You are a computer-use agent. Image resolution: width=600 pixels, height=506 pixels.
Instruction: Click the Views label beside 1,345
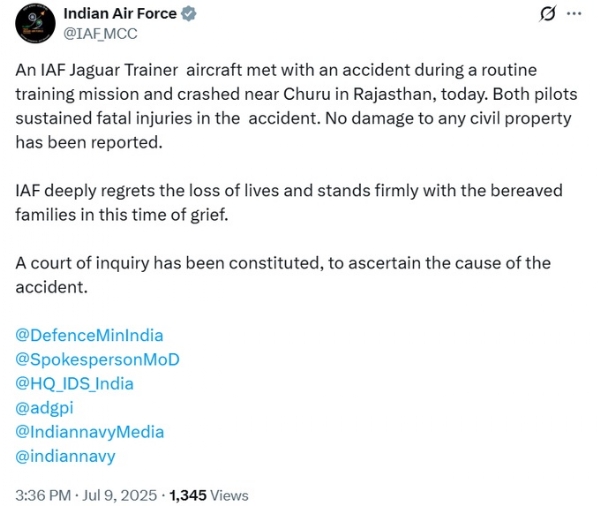coord(229,495)
